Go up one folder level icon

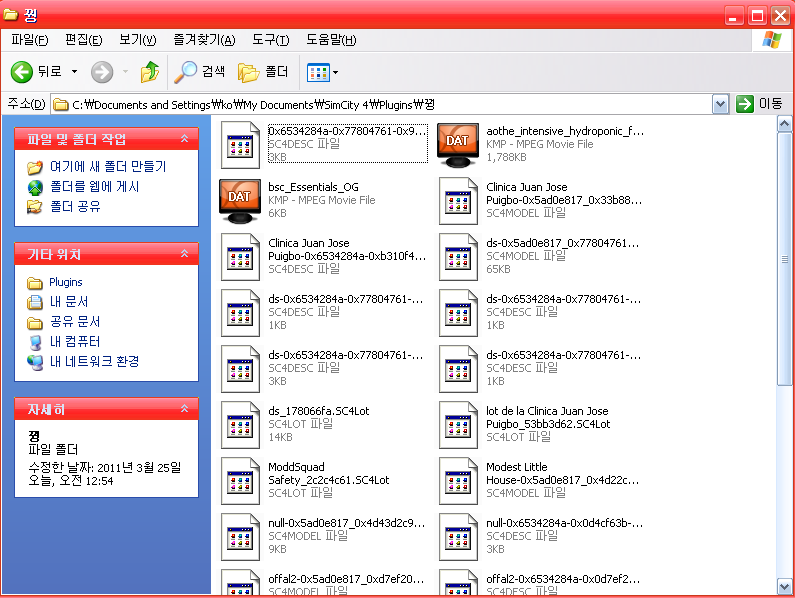(x=150, y=72)
